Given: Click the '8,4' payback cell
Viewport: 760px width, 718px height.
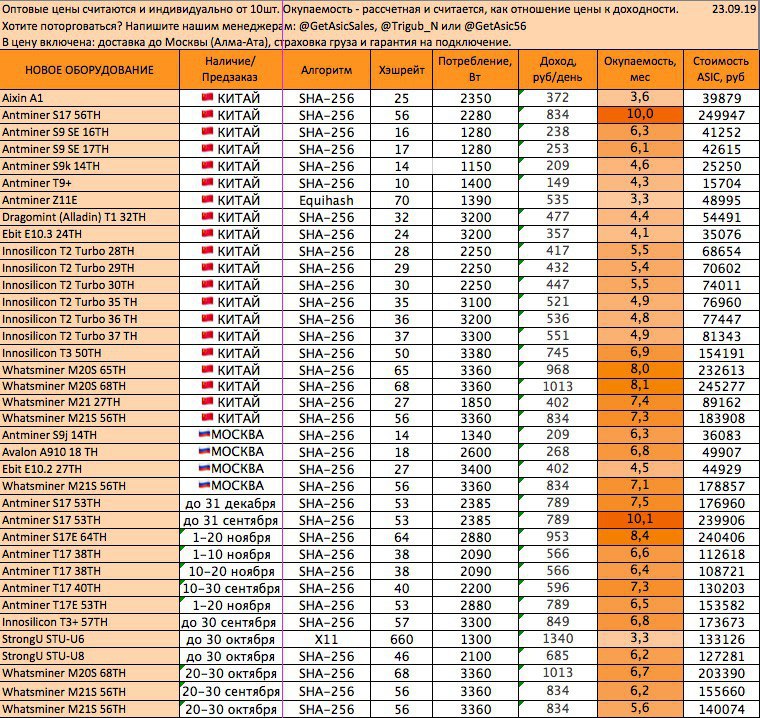Looking at the screenshot, I should 640,536.
